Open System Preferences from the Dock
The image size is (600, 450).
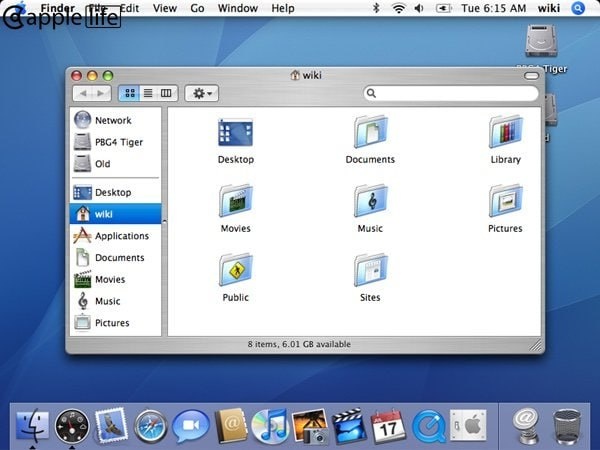[x=468, y=426]
